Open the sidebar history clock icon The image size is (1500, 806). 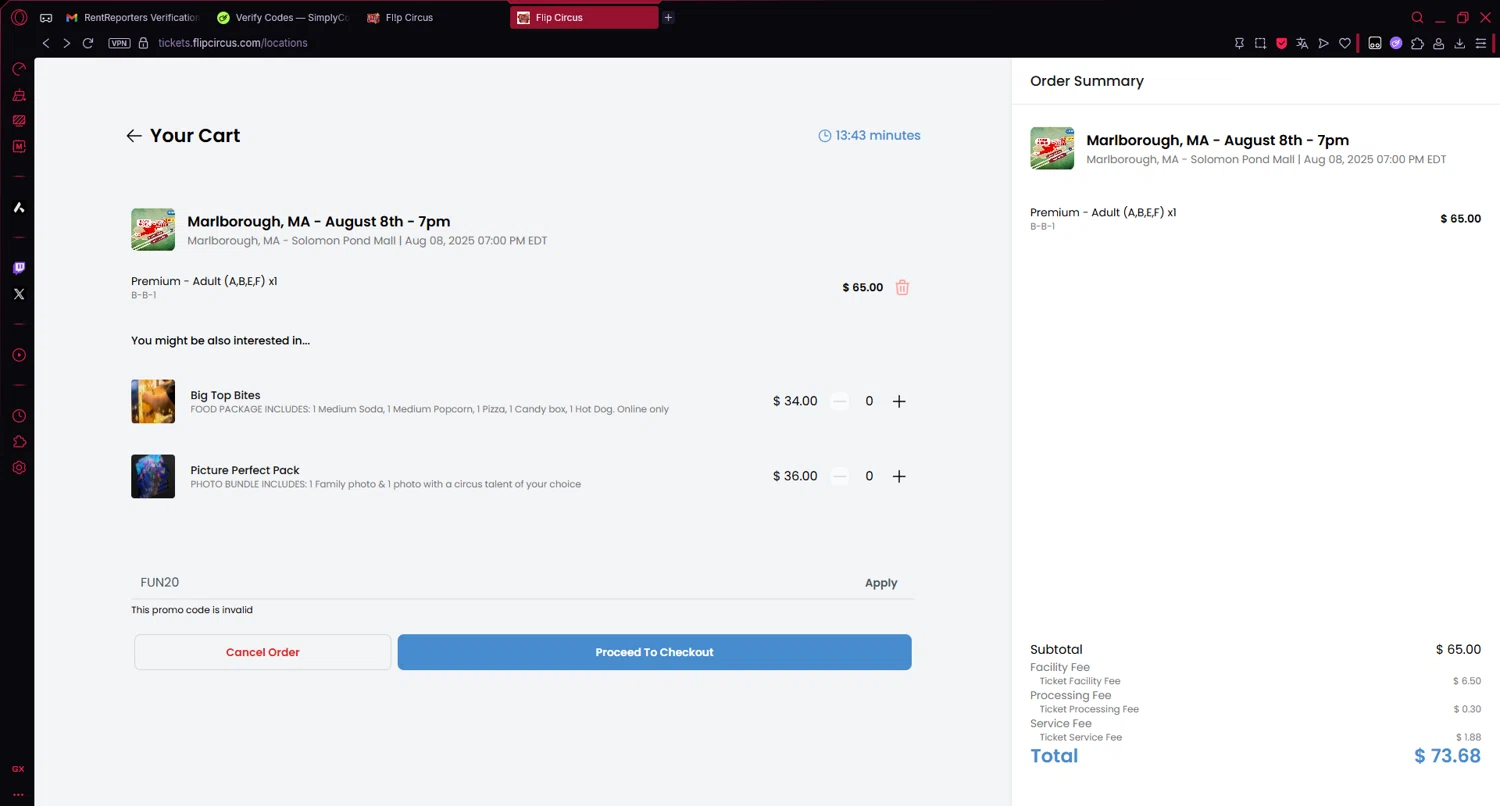pyautogui.click(x=18, y=416)
